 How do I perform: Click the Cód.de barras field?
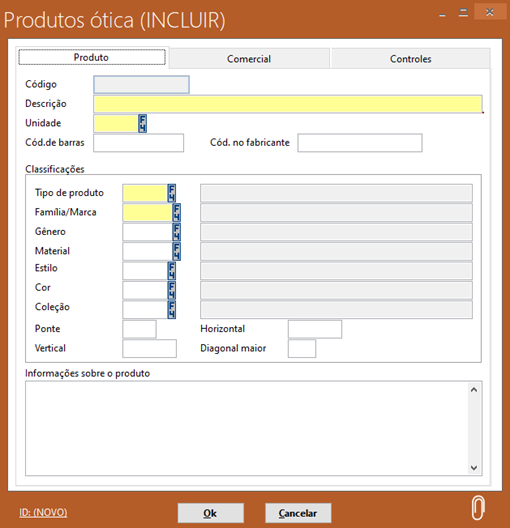[x=139, y=143]
